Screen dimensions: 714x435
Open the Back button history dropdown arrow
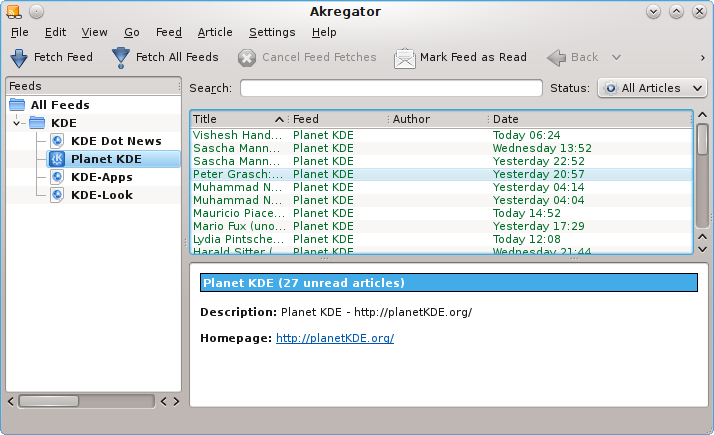pyautogui.click(x=617, y=58)
